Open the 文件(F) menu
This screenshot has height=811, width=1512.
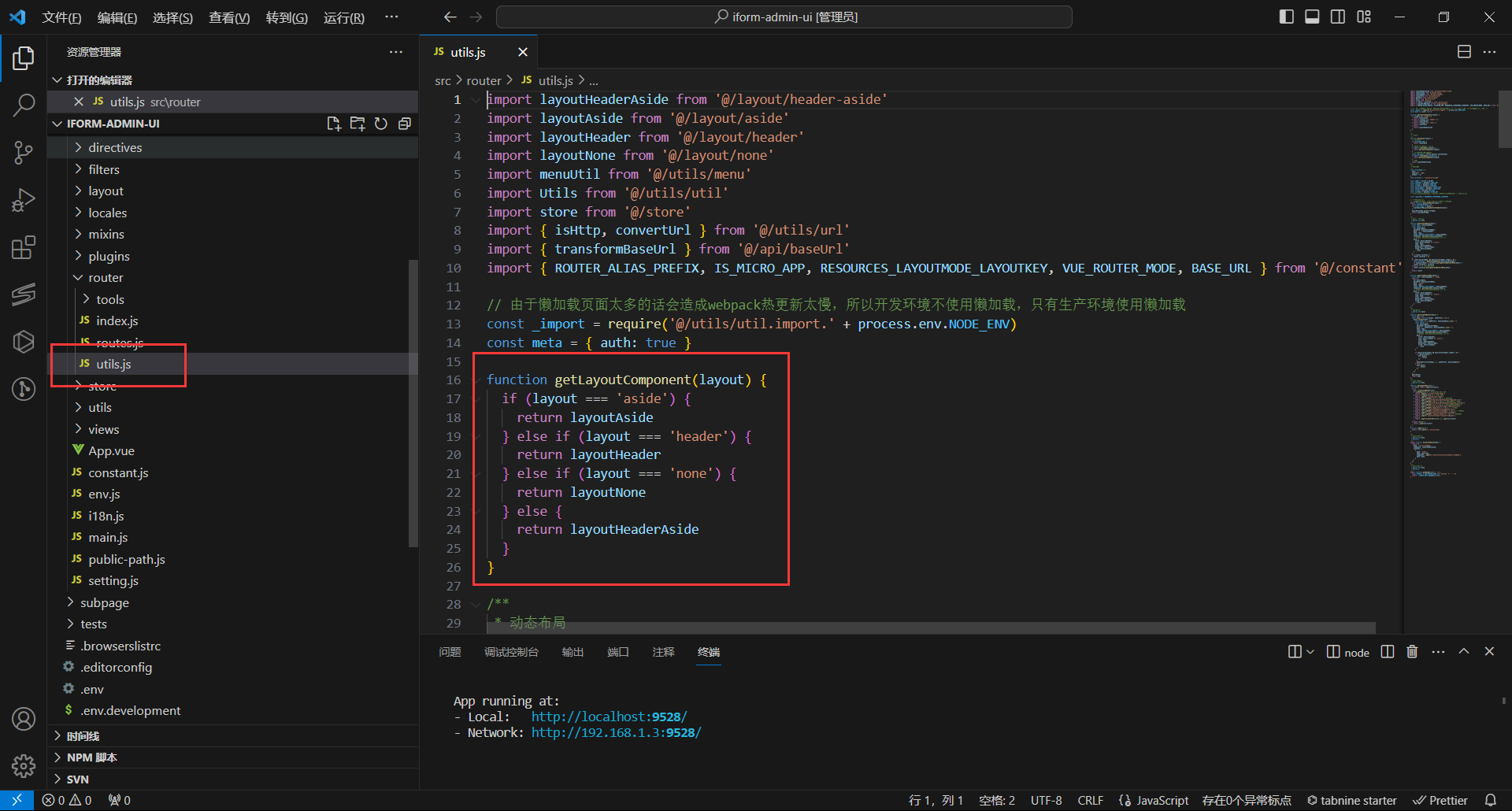pos(61,17)
